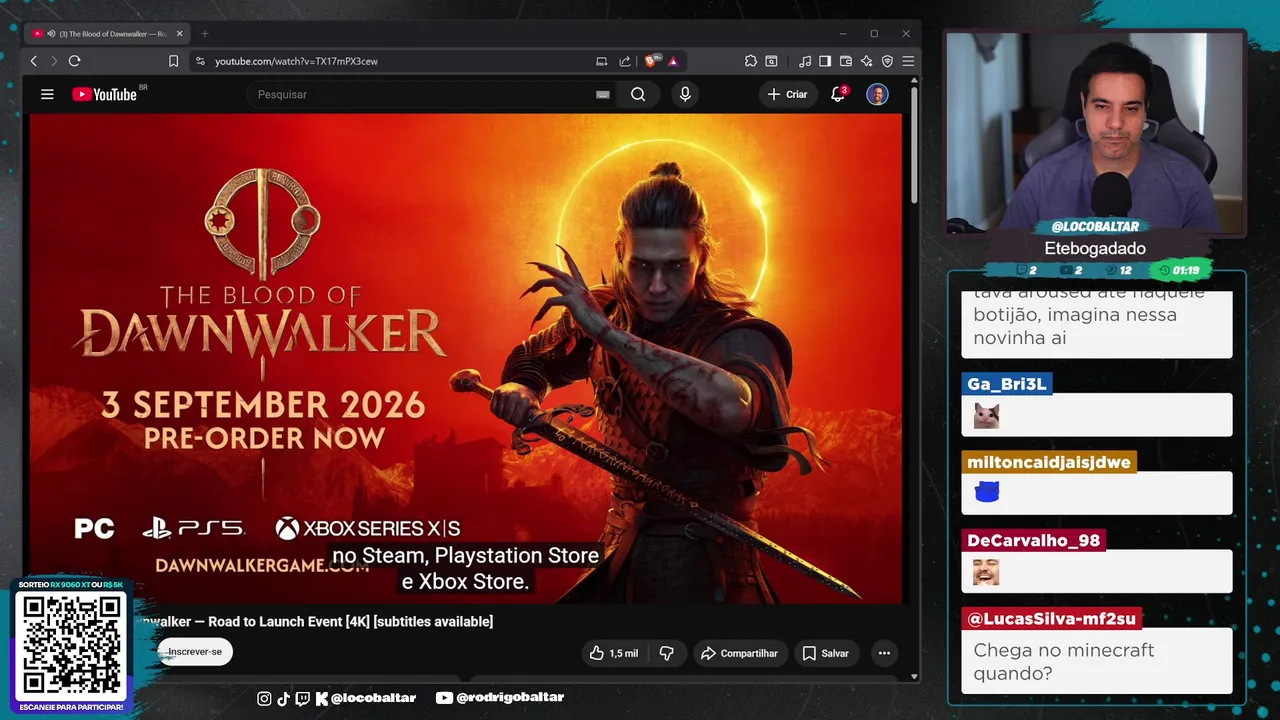
Task: Click the giveaway QR code
Action: click(72, 645)
